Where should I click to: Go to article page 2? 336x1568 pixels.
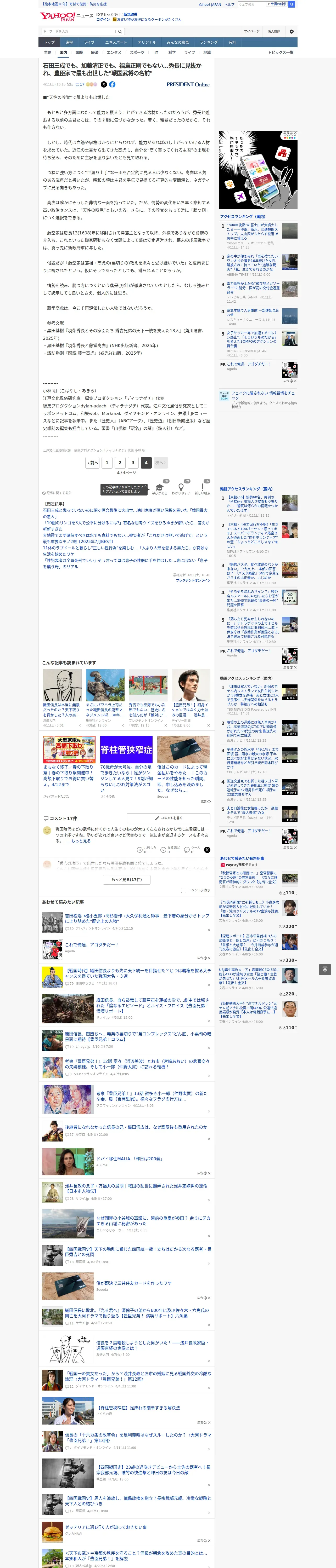120,463
